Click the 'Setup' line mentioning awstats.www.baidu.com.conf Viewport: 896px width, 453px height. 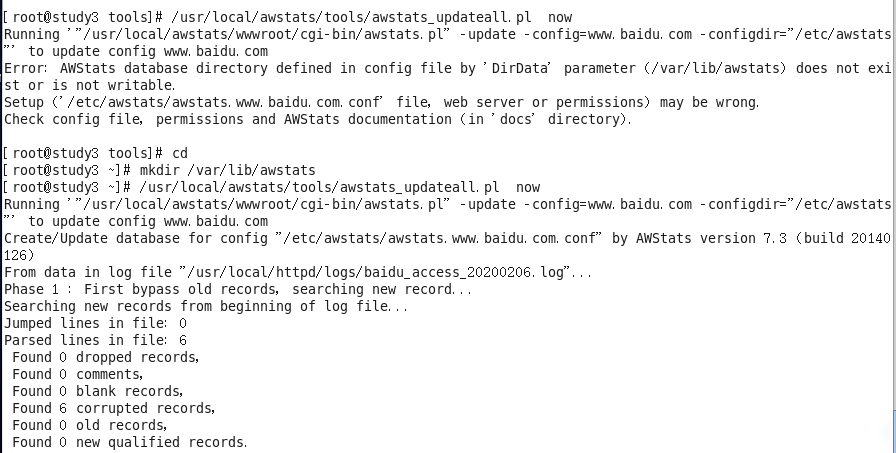(x=380, y=102)
